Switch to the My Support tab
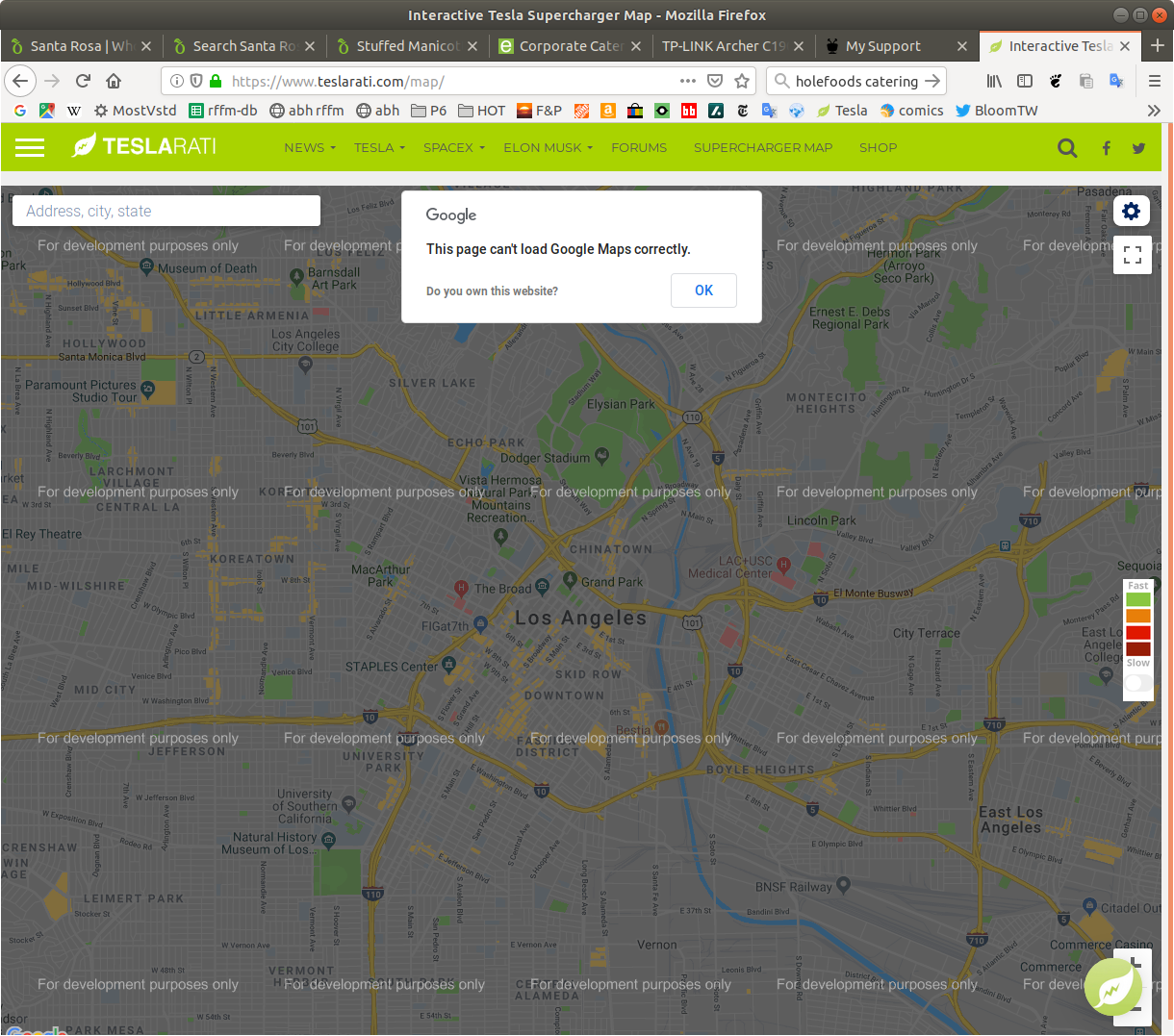 pyautogui.click(x=896, y=45)
